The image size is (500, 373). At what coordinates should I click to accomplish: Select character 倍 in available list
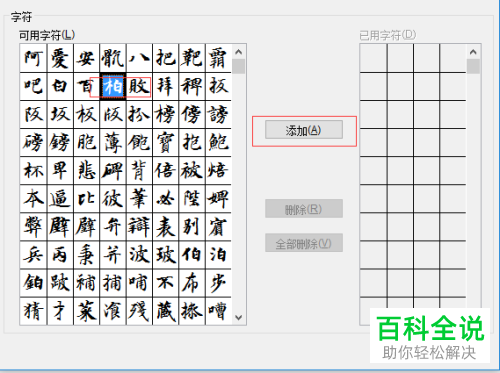[166, 171]
